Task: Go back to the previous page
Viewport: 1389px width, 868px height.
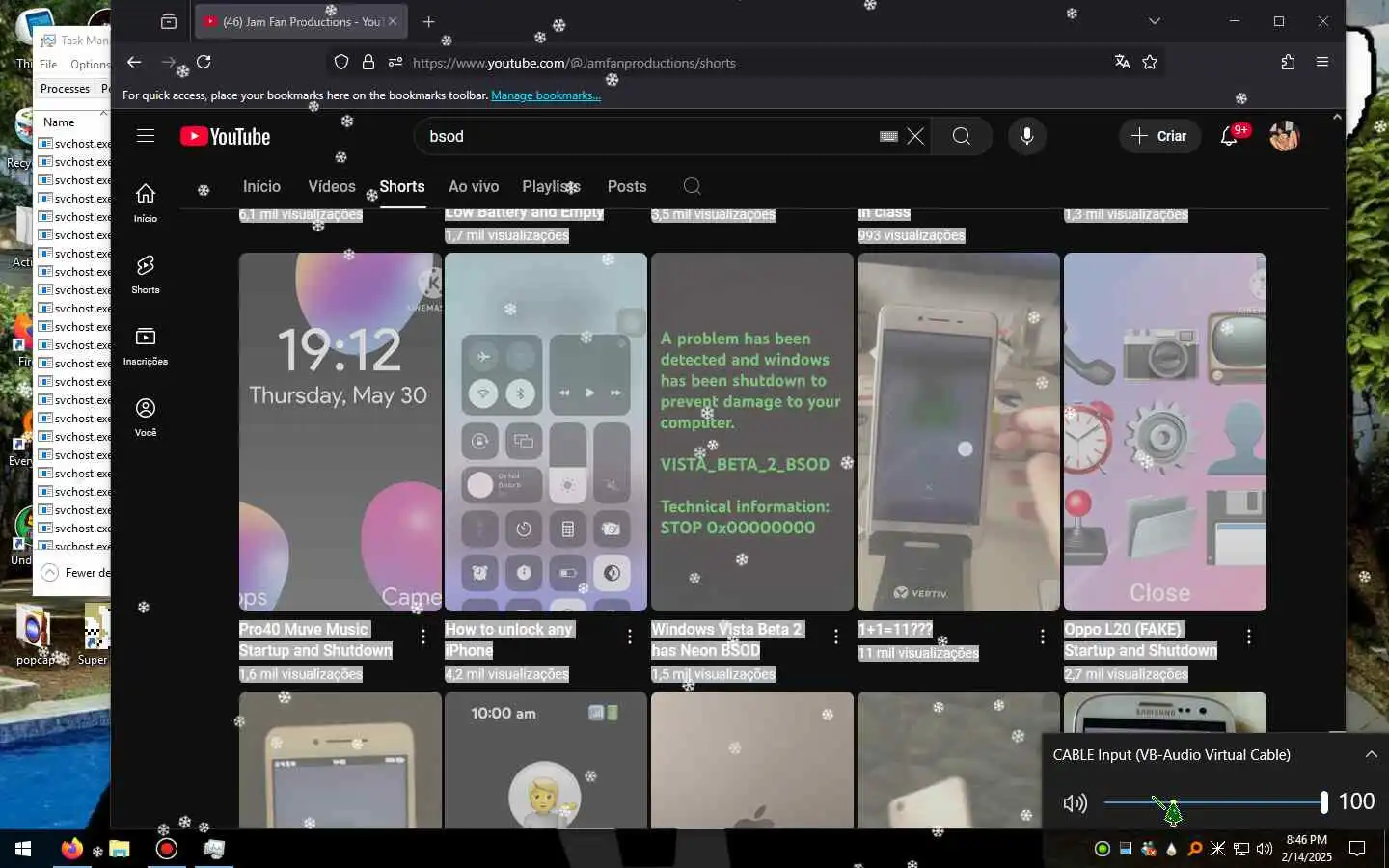Action: (x=134, y=62)
